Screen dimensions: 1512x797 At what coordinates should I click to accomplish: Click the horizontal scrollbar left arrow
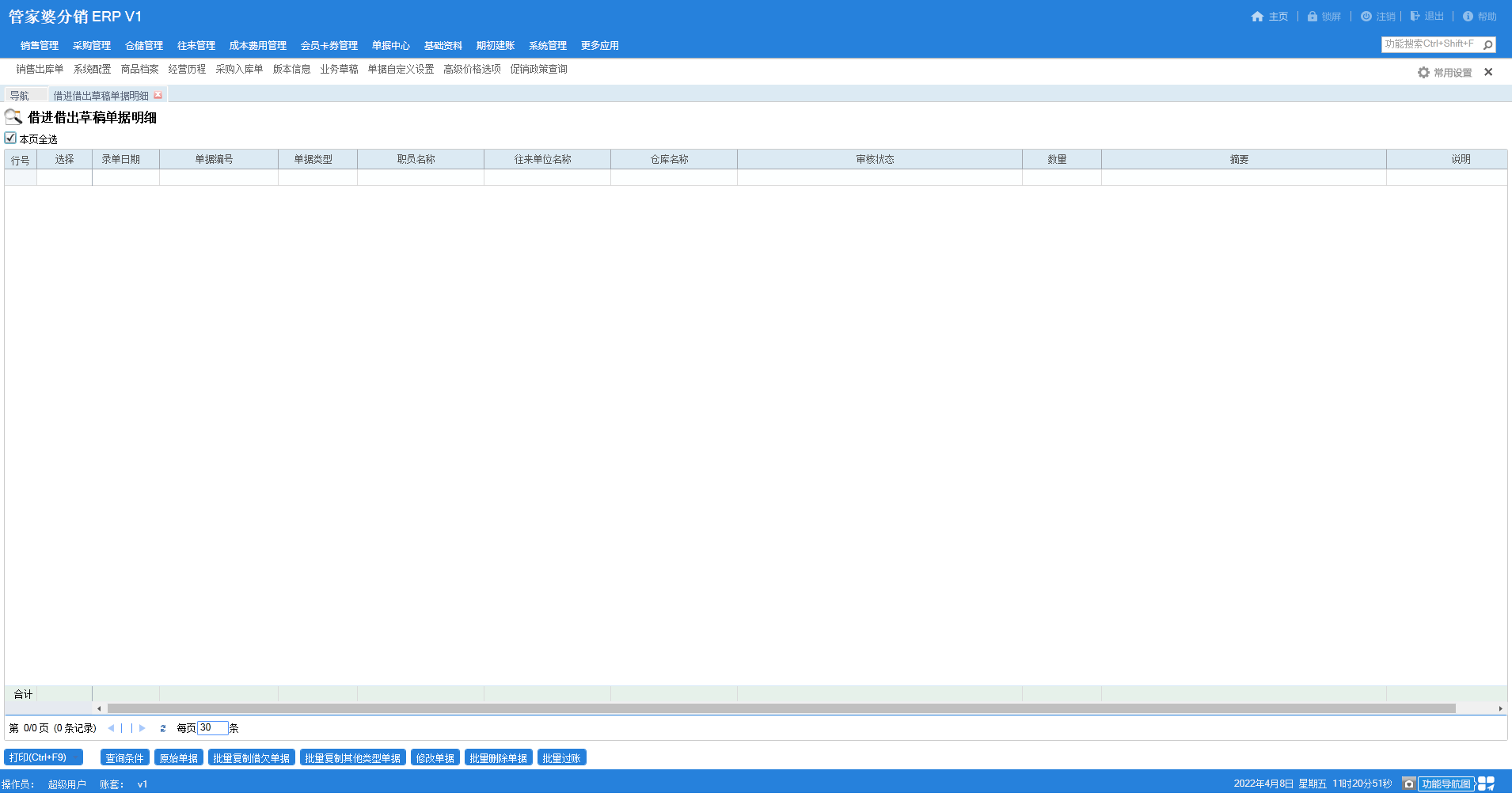[x=99, y=708]
